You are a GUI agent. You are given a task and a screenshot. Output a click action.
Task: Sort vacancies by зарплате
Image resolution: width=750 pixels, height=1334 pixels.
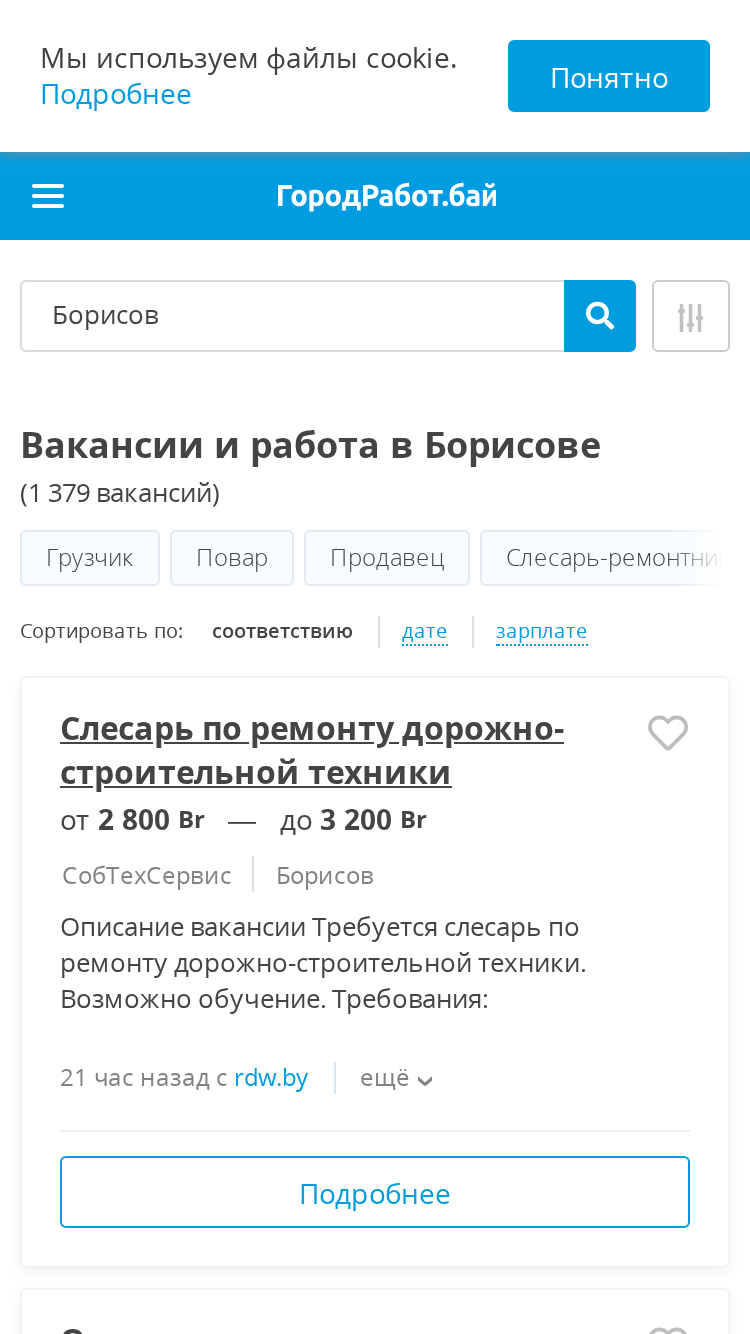541,631
